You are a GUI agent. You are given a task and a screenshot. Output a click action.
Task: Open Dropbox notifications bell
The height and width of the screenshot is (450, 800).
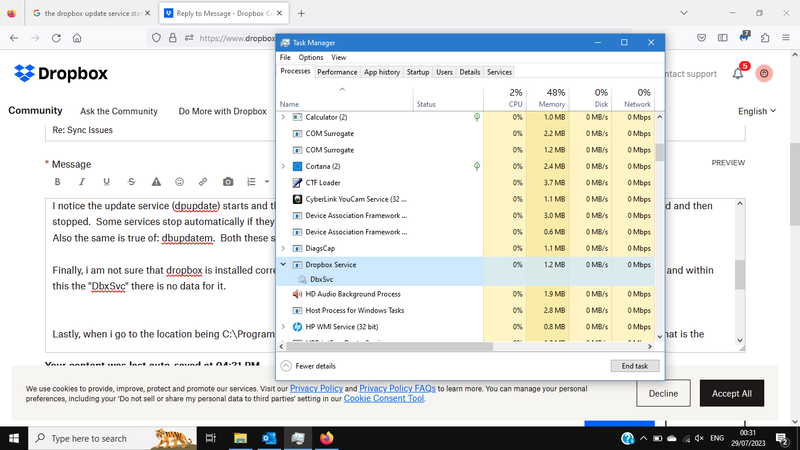pyautogui.click(x=737, y=73)
